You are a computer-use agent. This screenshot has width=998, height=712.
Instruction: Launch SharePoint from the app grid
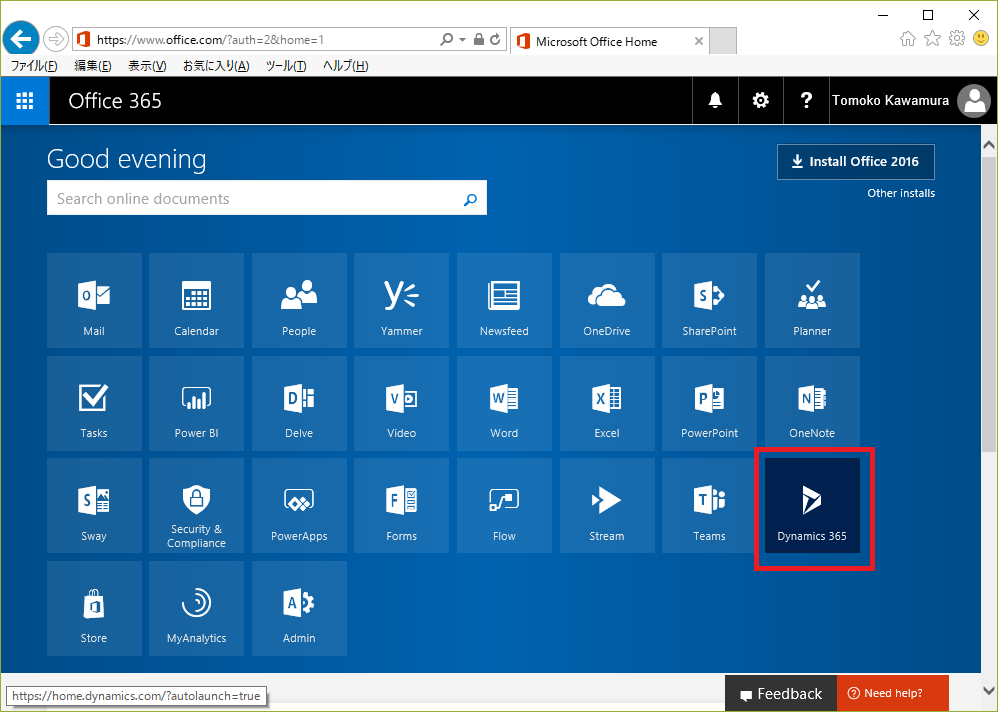[710, 300]
